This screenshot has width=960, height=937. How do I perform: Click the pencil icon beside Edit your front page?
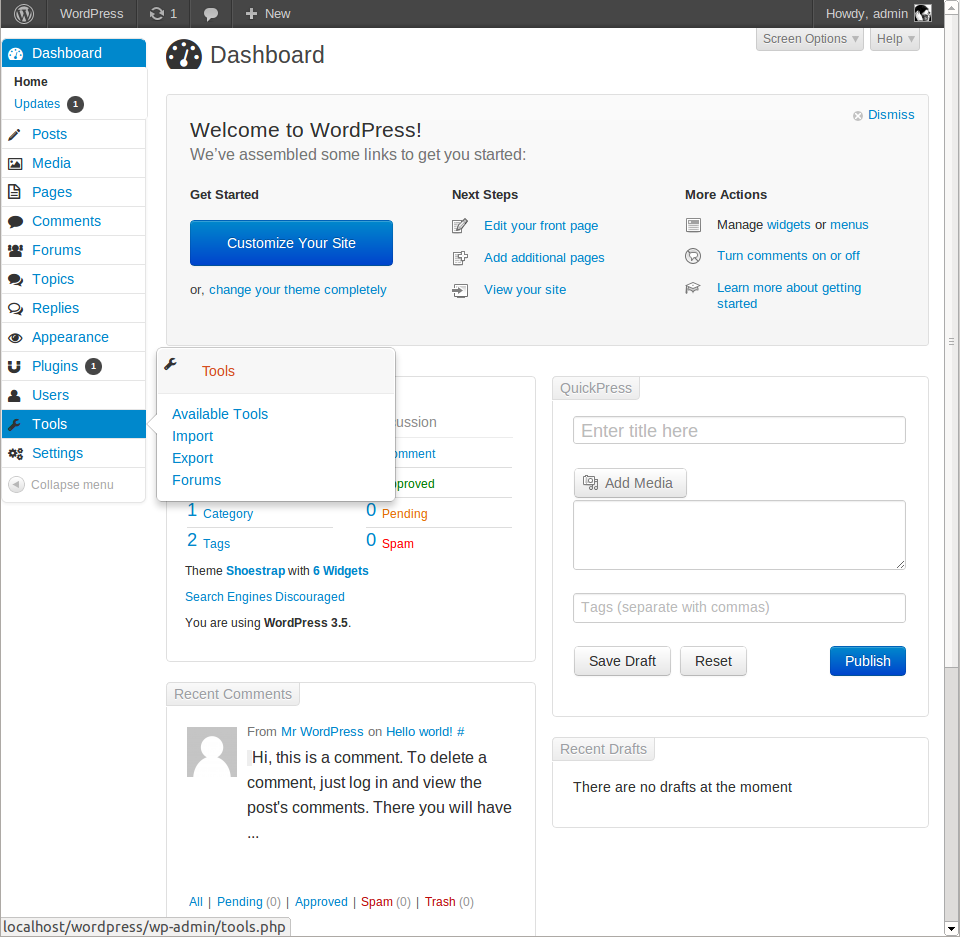460,226
